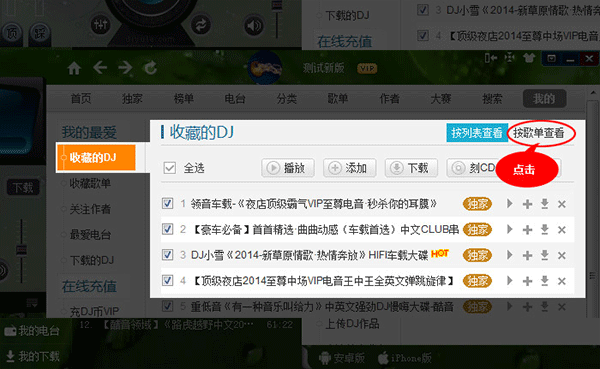
Task: Click the player repeat mode icon
Action: (x=201, y=25)
